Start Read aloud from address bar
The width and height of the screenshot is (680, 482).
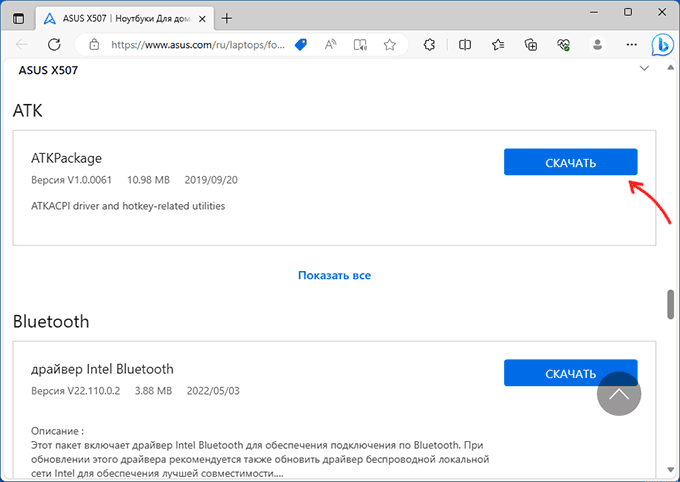coord(330,44)
